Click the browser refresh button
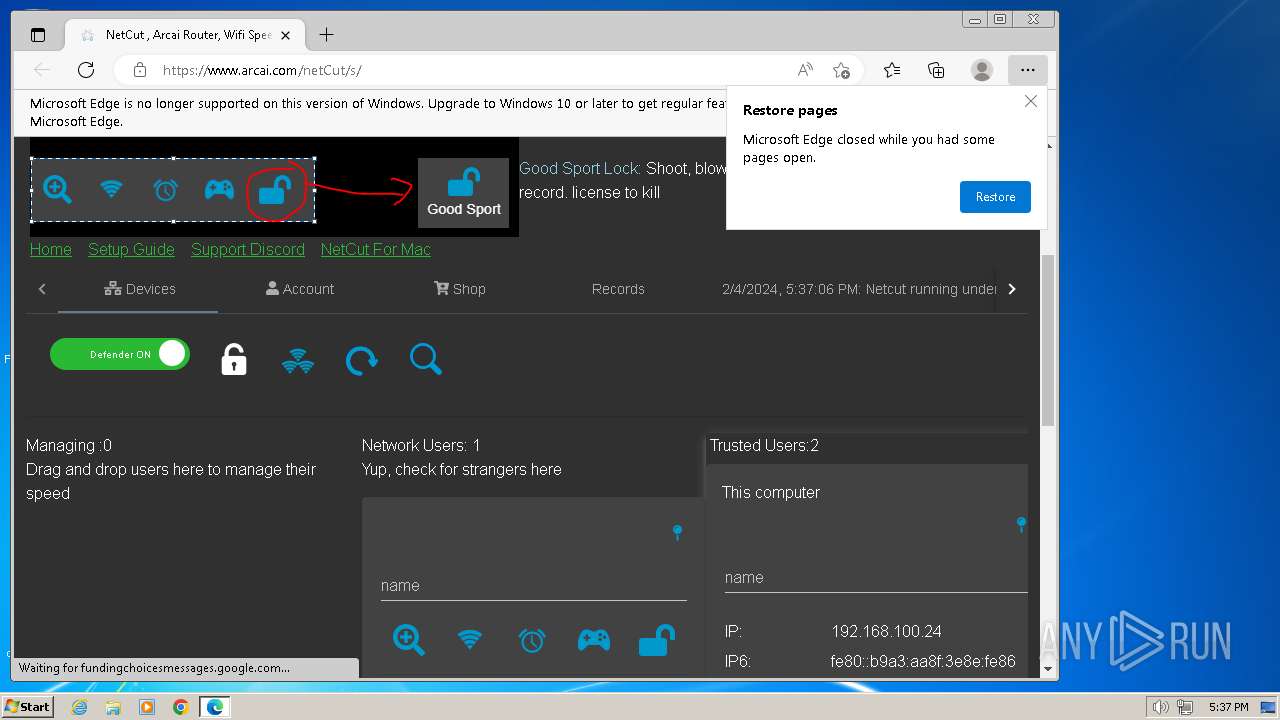1280x720 pixels. (x=86, y=70)
